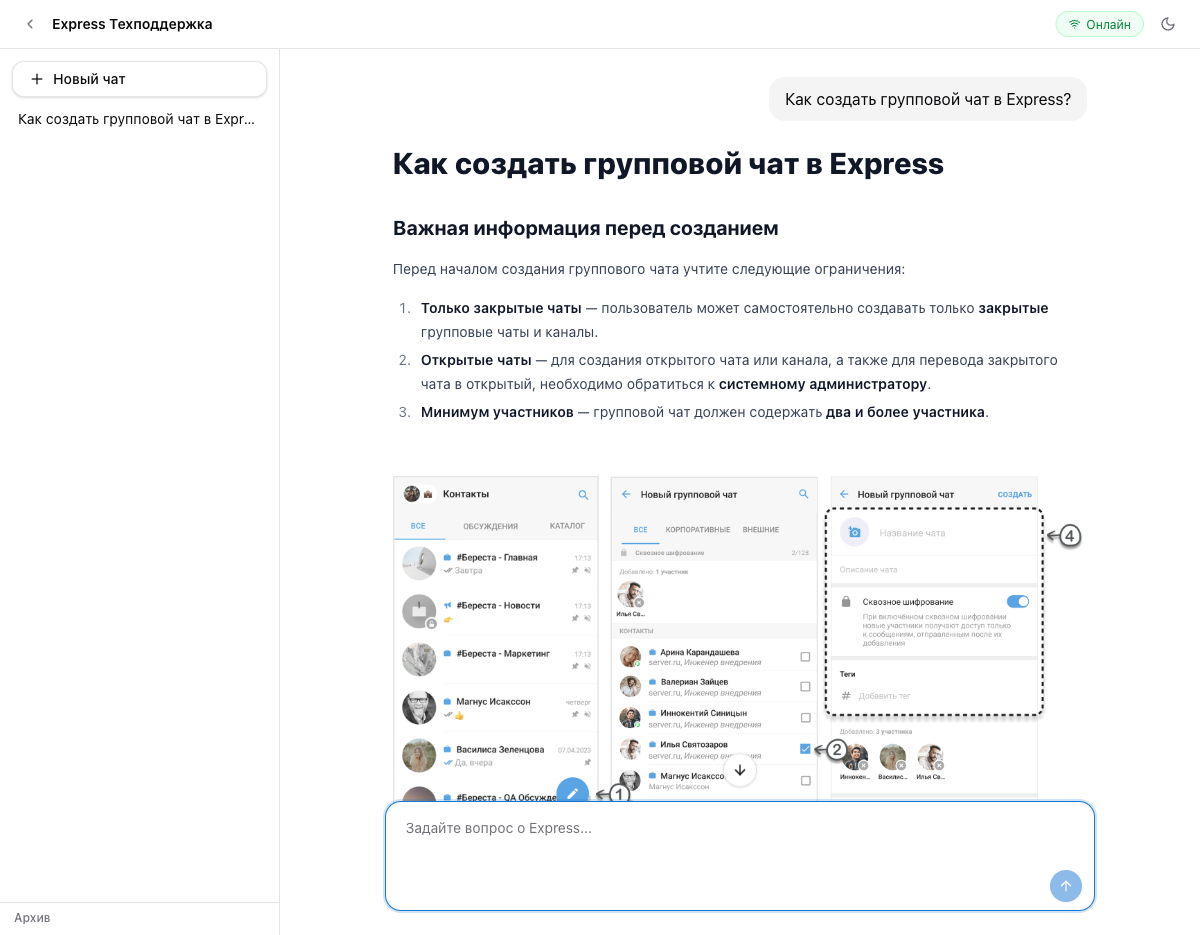Viewport: 1200px width, 935px height.
Task: Click the camera icon beside Название чата
Action: (854, 533)
